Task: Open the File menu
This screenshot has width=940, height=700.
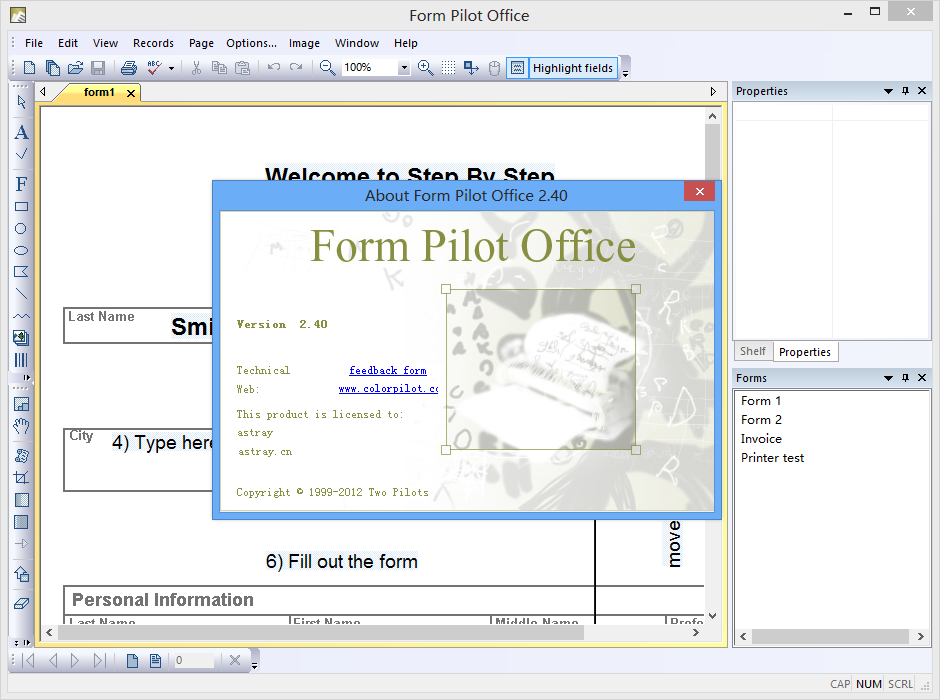Action: click(34, 43)
